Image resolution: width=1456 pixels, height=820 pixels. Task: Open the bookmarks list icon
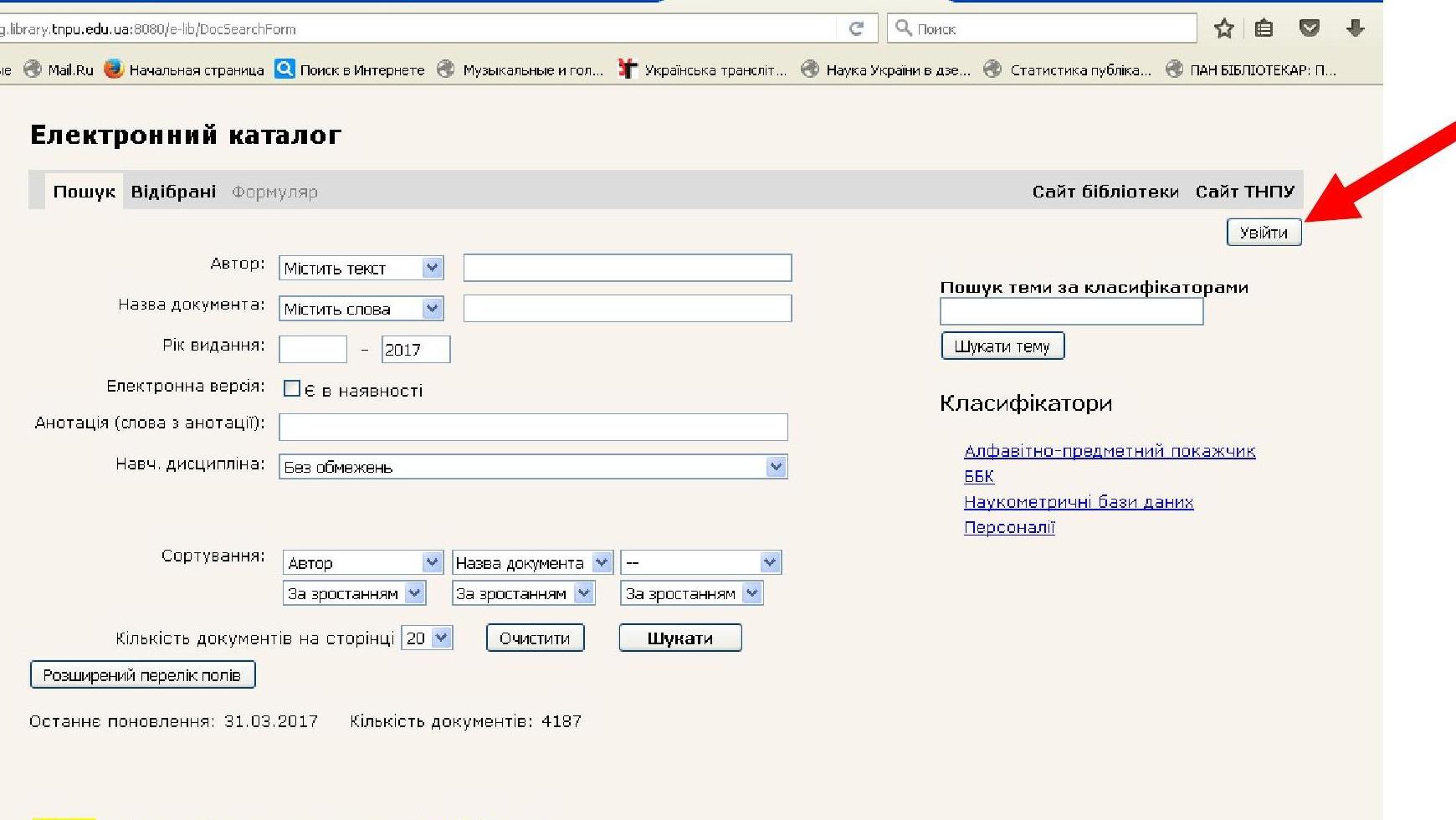click(x=1264, y=28)
